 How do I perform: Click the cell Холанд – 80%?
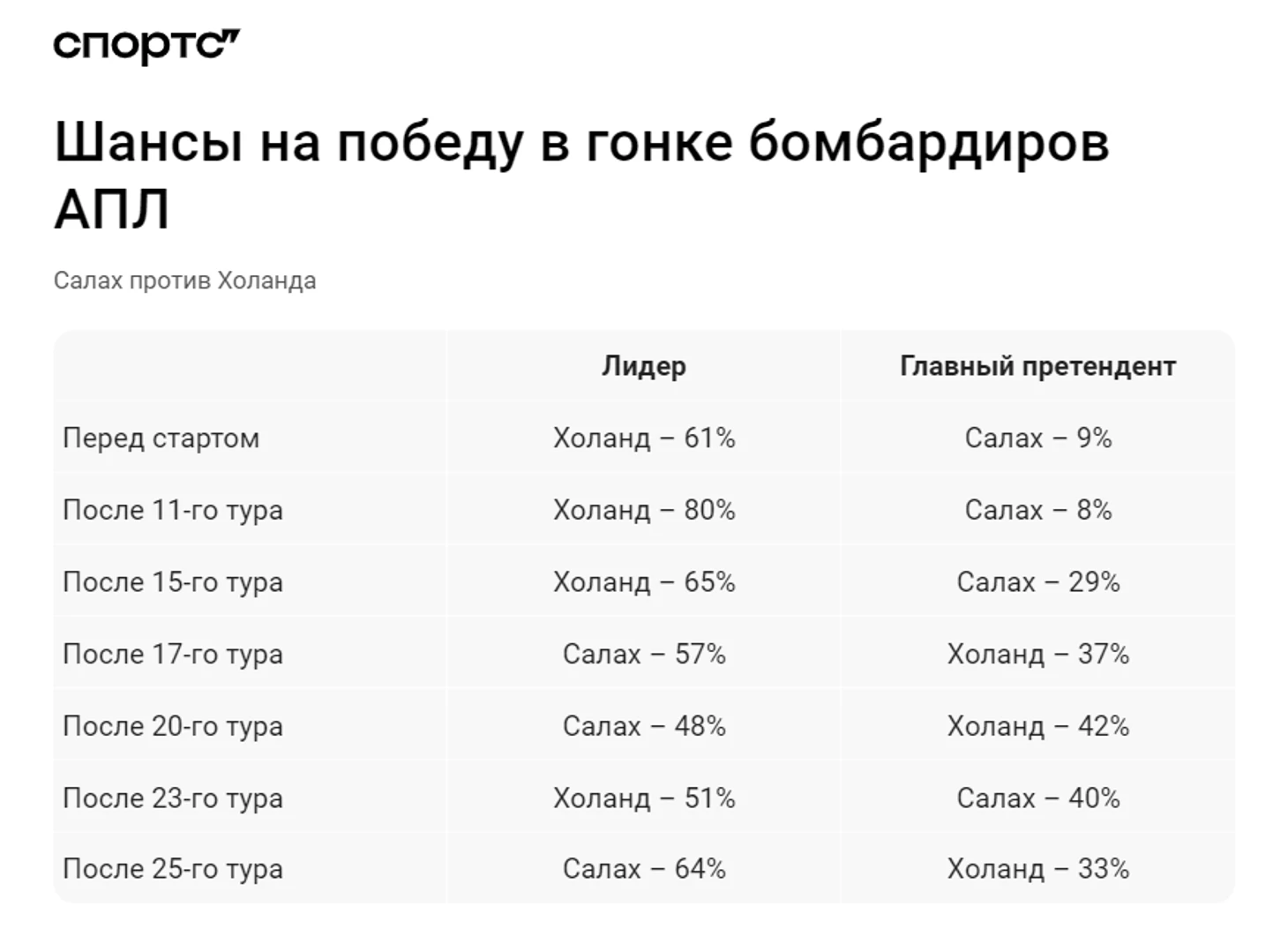pyautogui.click(x=643, y=510)
